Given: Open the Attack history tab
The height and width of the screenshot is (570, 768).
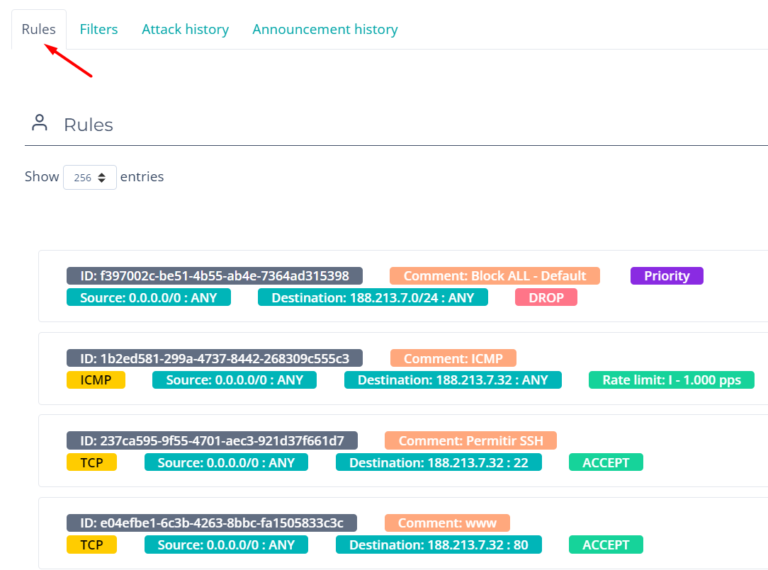Looking at the screenshot, I should pyautogui.click(x=185, y=29).
